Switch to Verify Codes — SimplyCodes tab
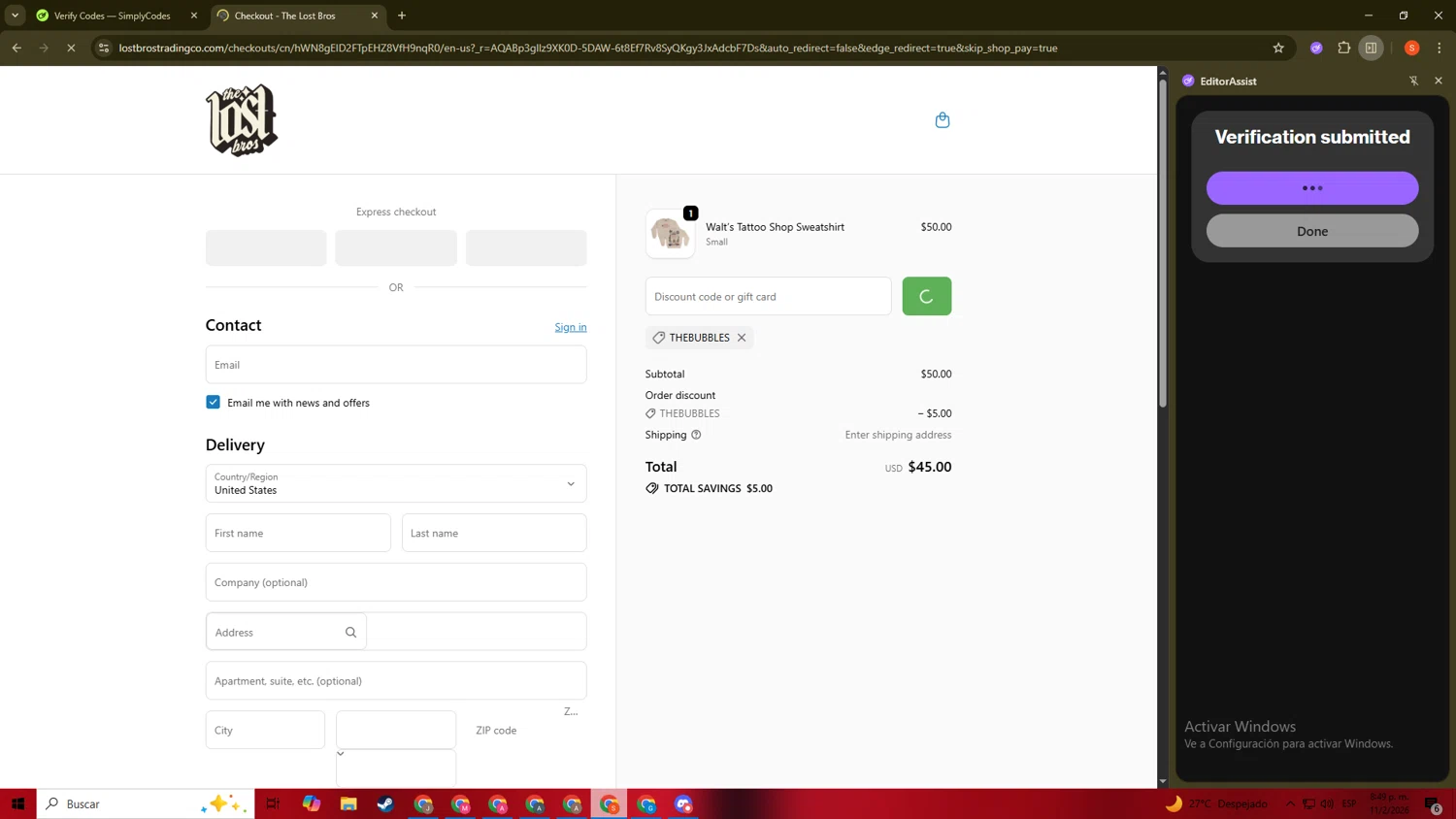Image resolution: width=1456 pixels, height=819 pixels. [x=112, y=16]
